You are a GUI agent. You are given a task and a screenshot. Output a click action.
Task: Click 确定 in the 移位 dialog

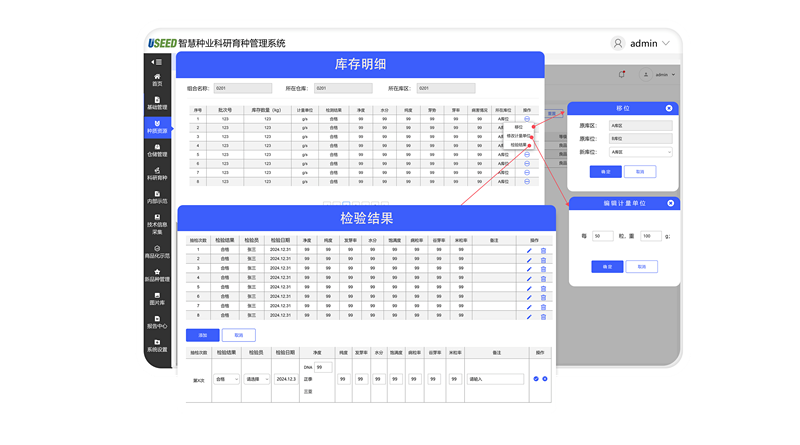coord(605,171)
